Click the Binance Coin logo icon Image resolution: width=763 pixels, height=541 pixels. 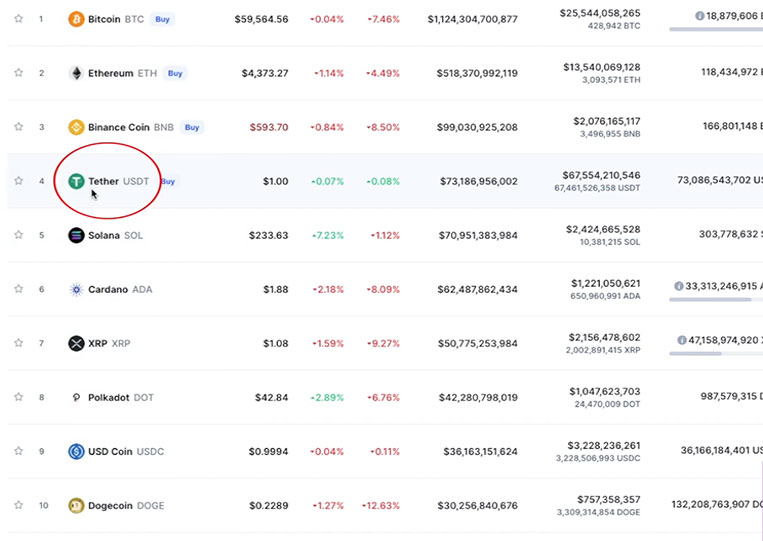[x=76, y=127]
